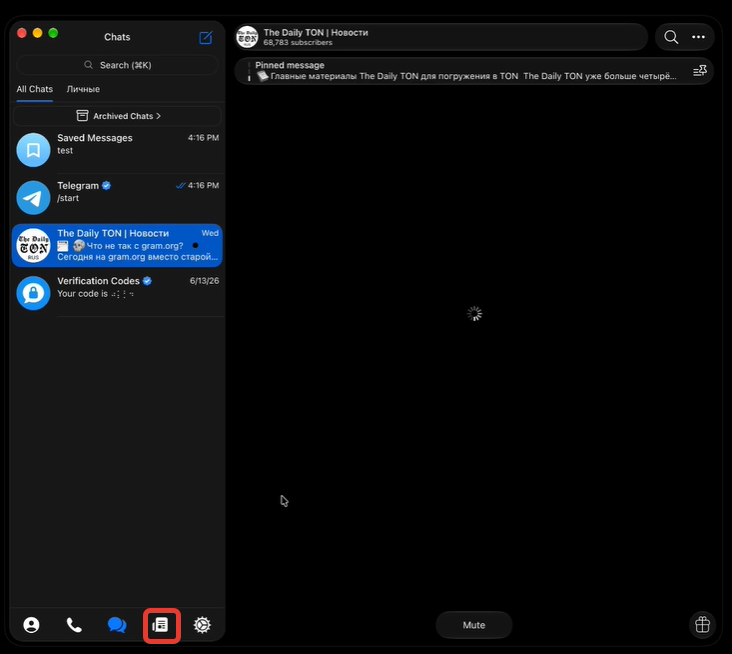Click the 6/13/26 date label
The width and height of the screenshot is (732, 654).
pyautogui.click(x=204, y=281)
